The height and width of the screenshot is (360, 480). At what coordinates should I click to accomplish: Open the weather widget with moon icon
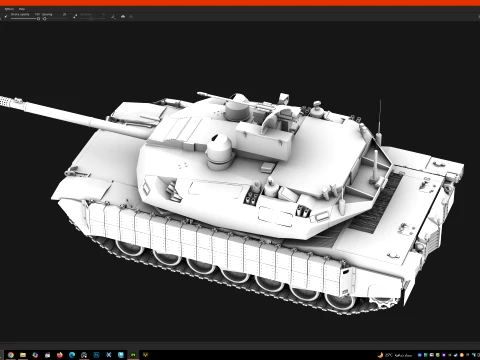[395, 355]
